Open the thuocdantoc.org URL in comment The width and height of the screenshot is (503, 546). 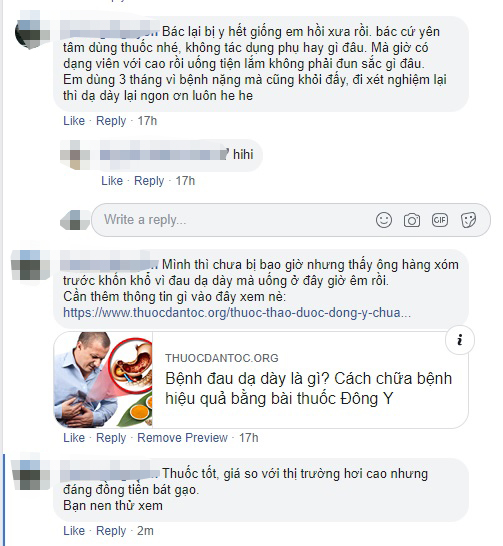pos(237,312)
